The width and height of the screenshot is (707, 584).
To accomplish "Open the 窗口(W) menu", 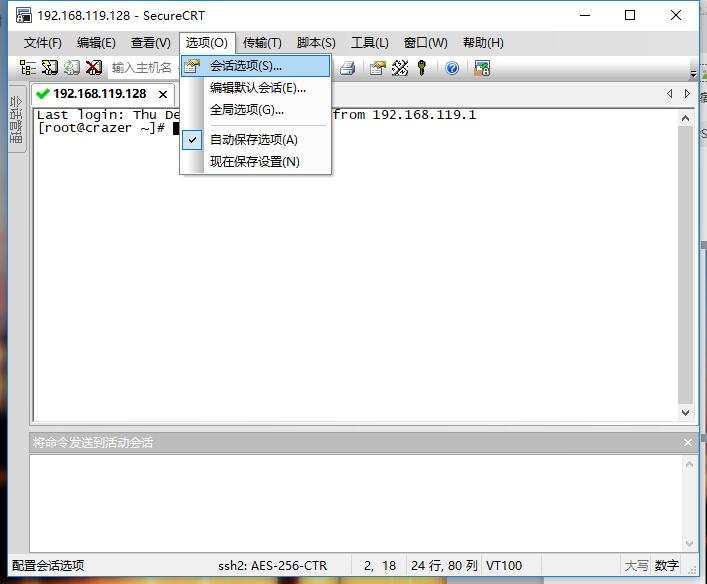I will (x=426, y=43).
